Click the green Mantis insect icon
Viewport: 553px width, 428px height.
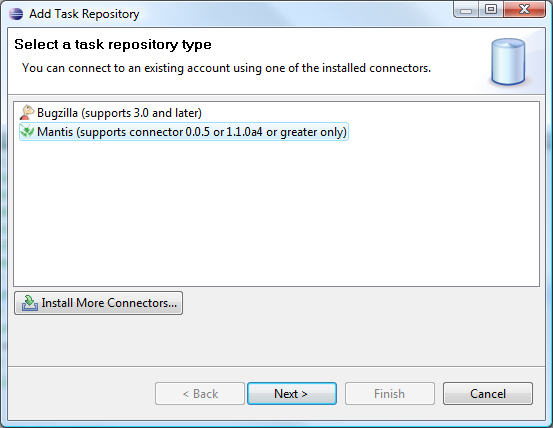point(27,132)
